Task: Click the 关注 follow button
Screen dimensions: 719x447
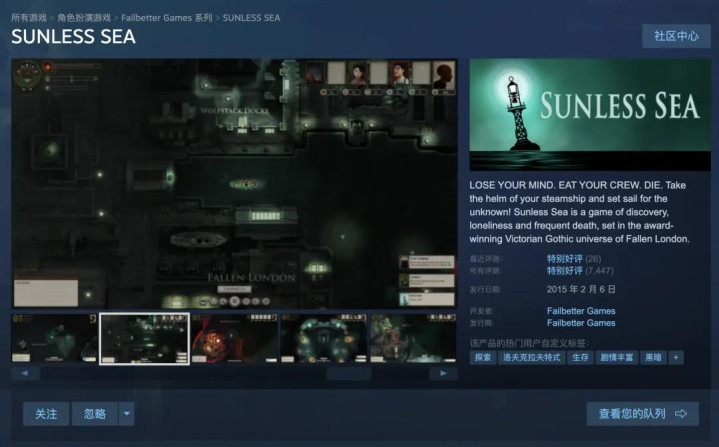Action: pyautogui.click(x=46, y=414)
